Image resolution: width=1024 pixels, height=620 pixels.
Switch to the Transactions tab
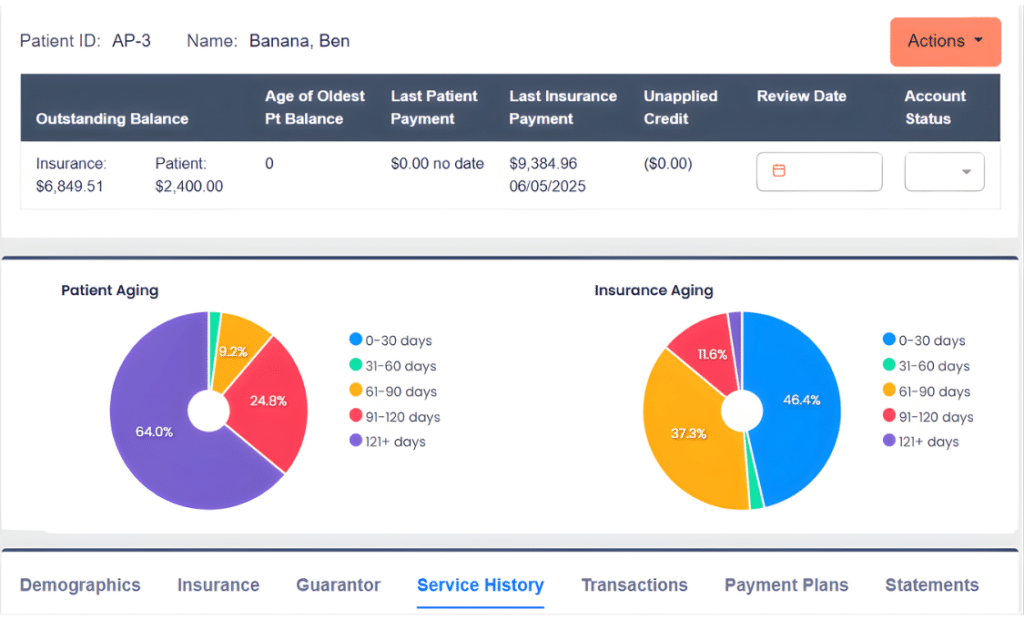click(x=634, y=585)
